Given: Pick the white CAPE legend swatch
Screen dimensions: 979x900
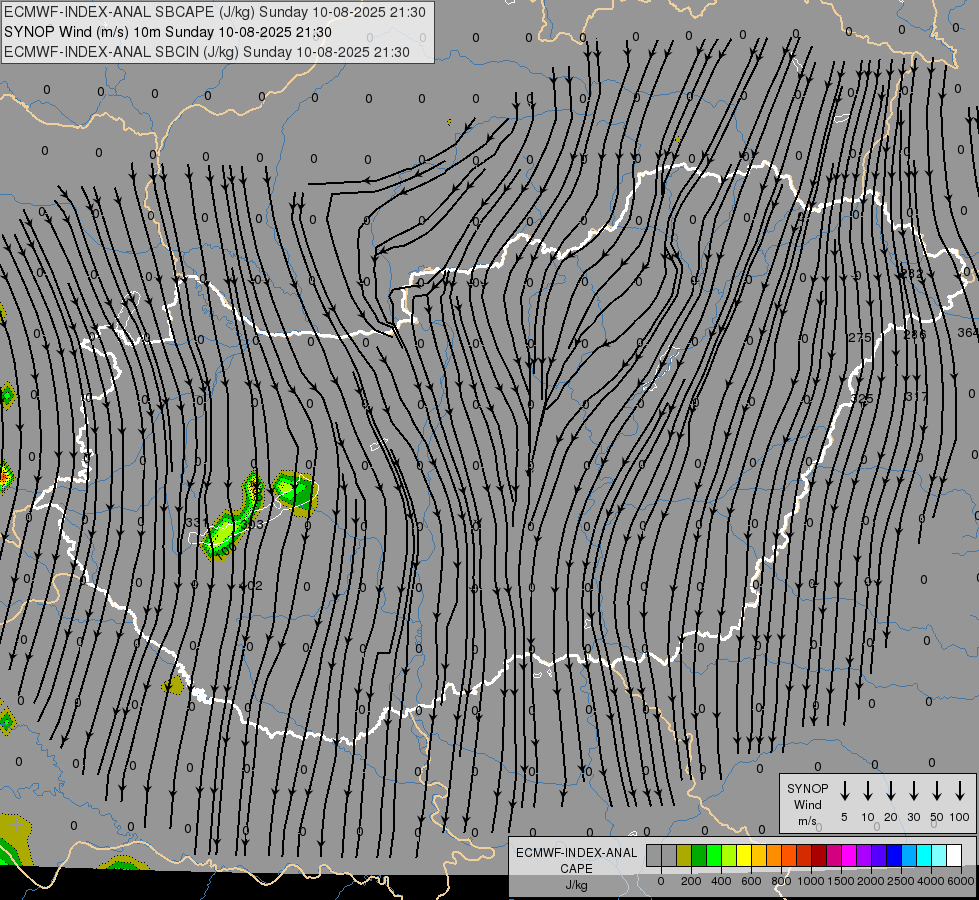Looking at the screenshot, I should (954, 855).
